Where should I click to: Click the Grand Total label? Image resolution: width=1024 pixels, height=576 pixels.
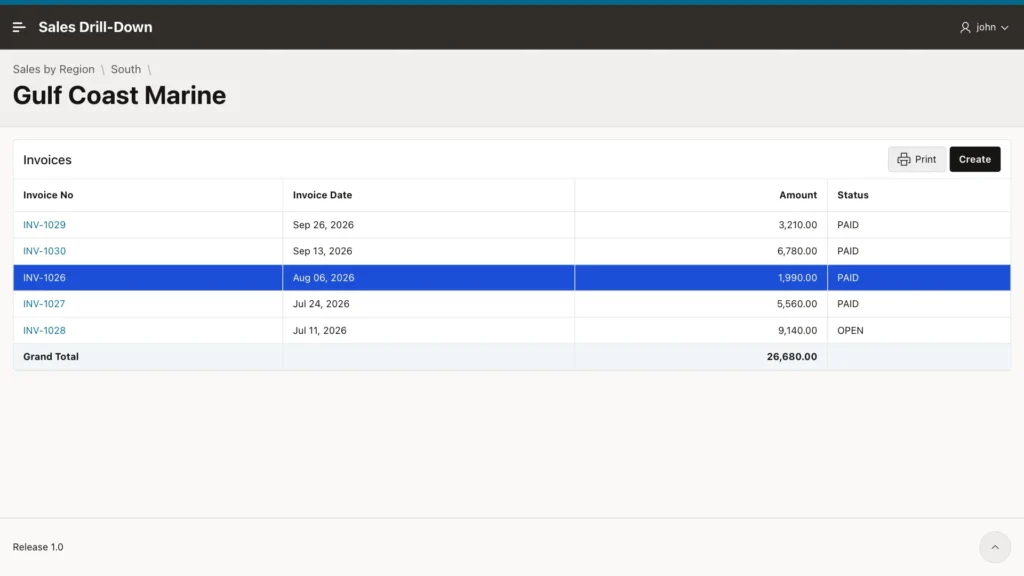pos(51,357)
